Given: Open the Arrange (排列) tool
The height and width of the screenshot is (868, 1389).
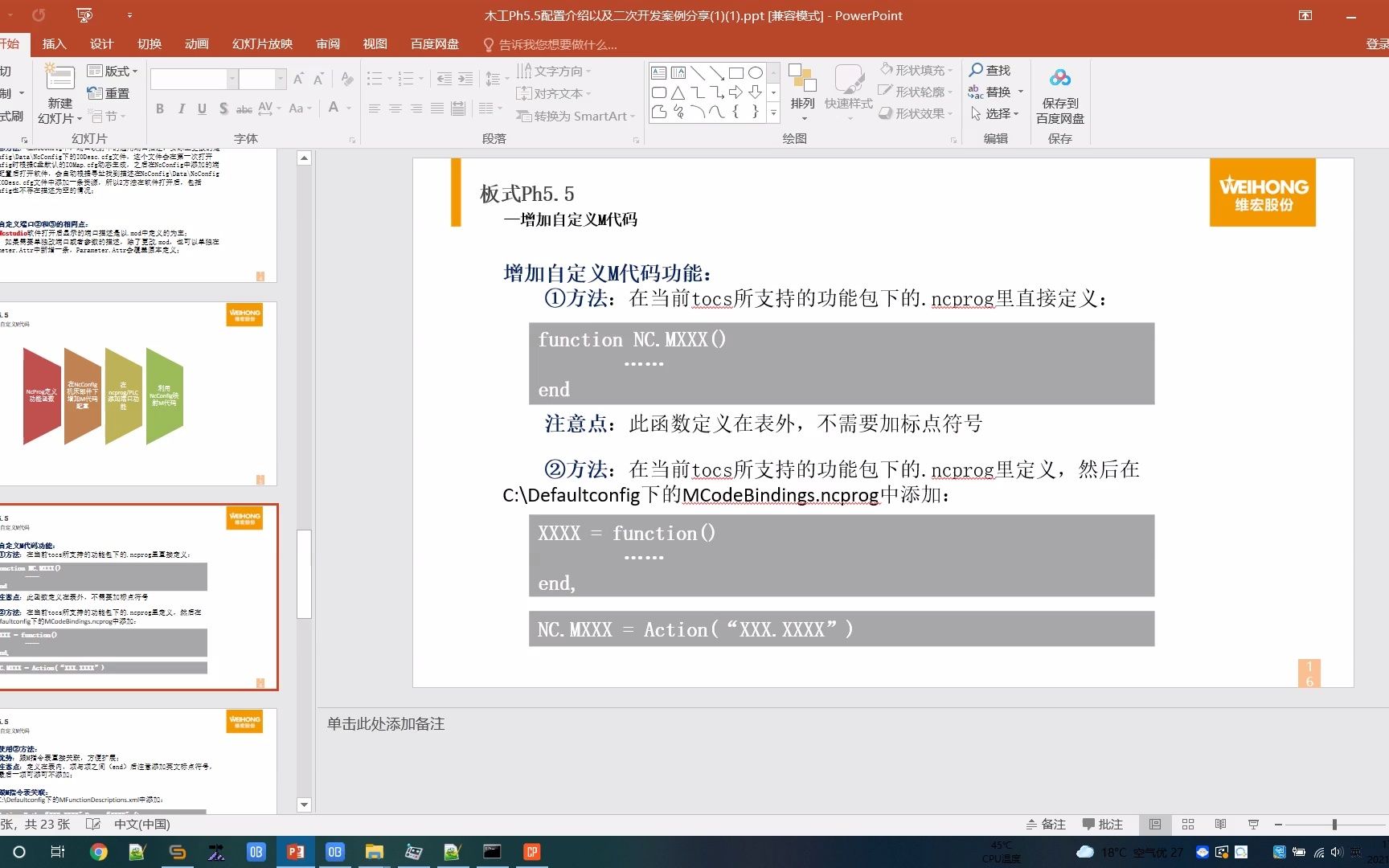Looking at the screenshot, I should (x=801, y=91).
